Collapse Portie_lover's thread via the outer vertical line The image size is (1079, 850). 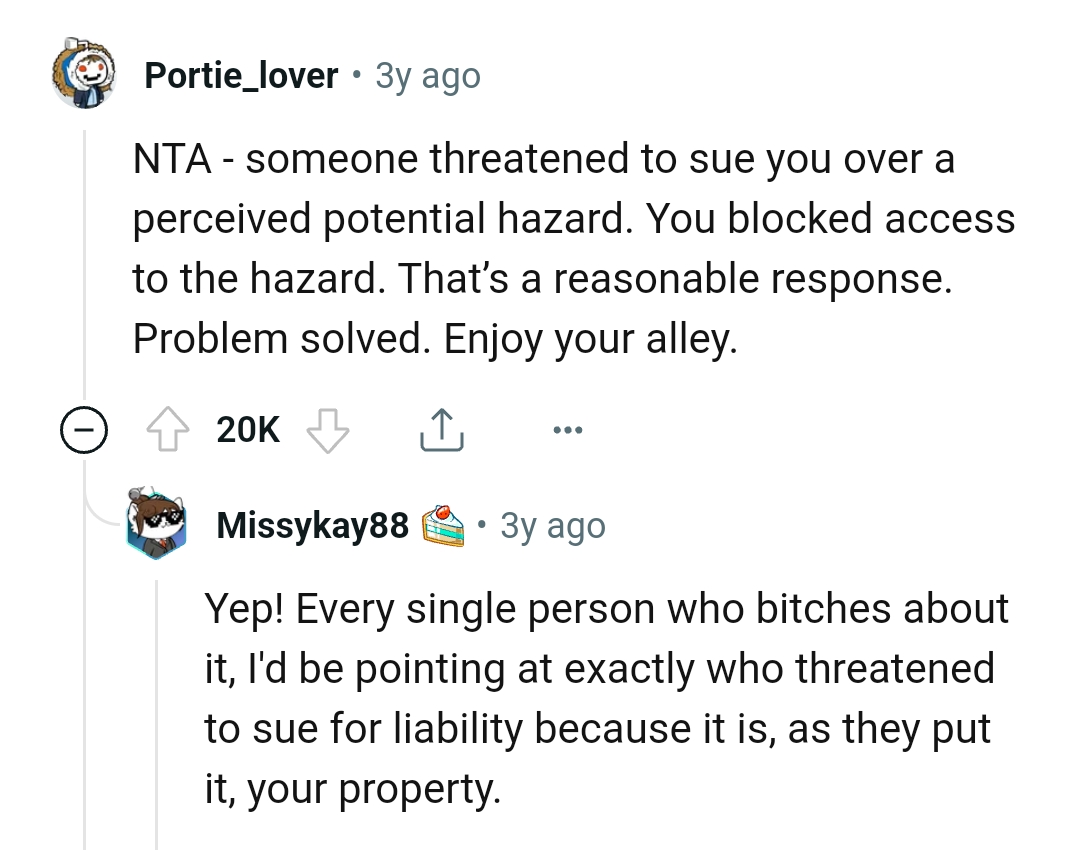85,260
